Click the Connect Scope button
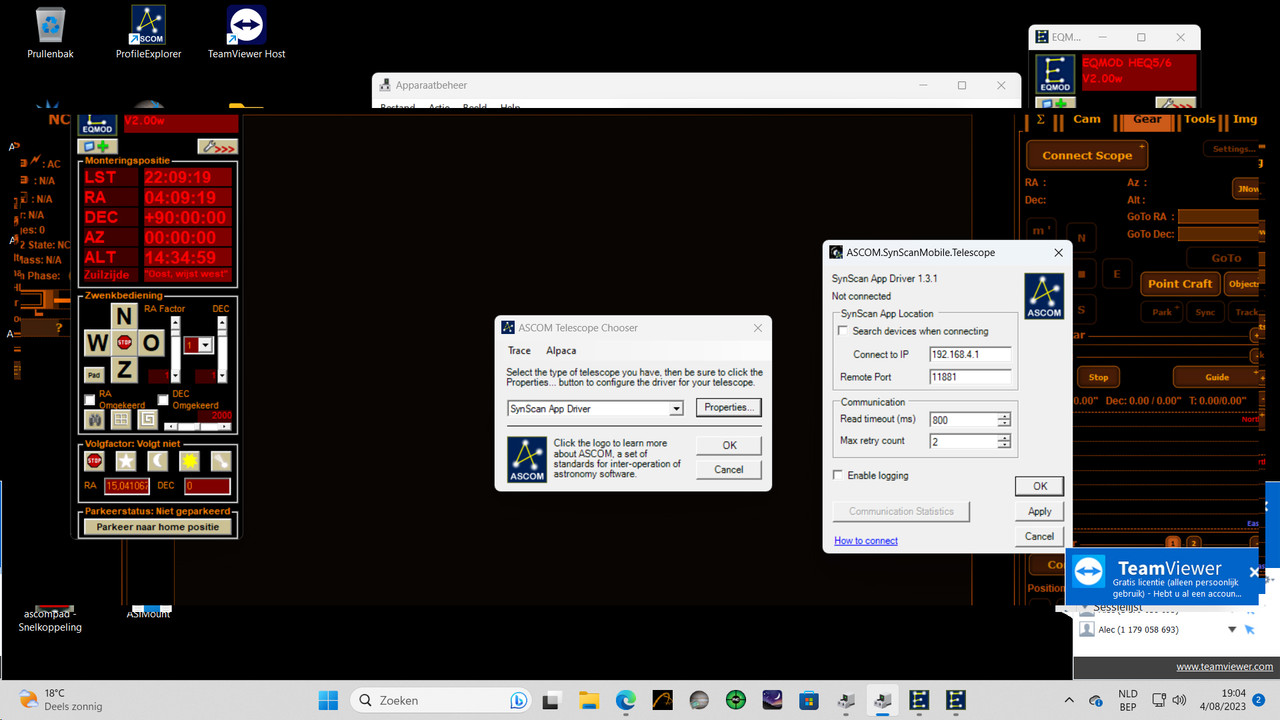The height and width of the screenshot is (720, 1280). [1087, 155]
